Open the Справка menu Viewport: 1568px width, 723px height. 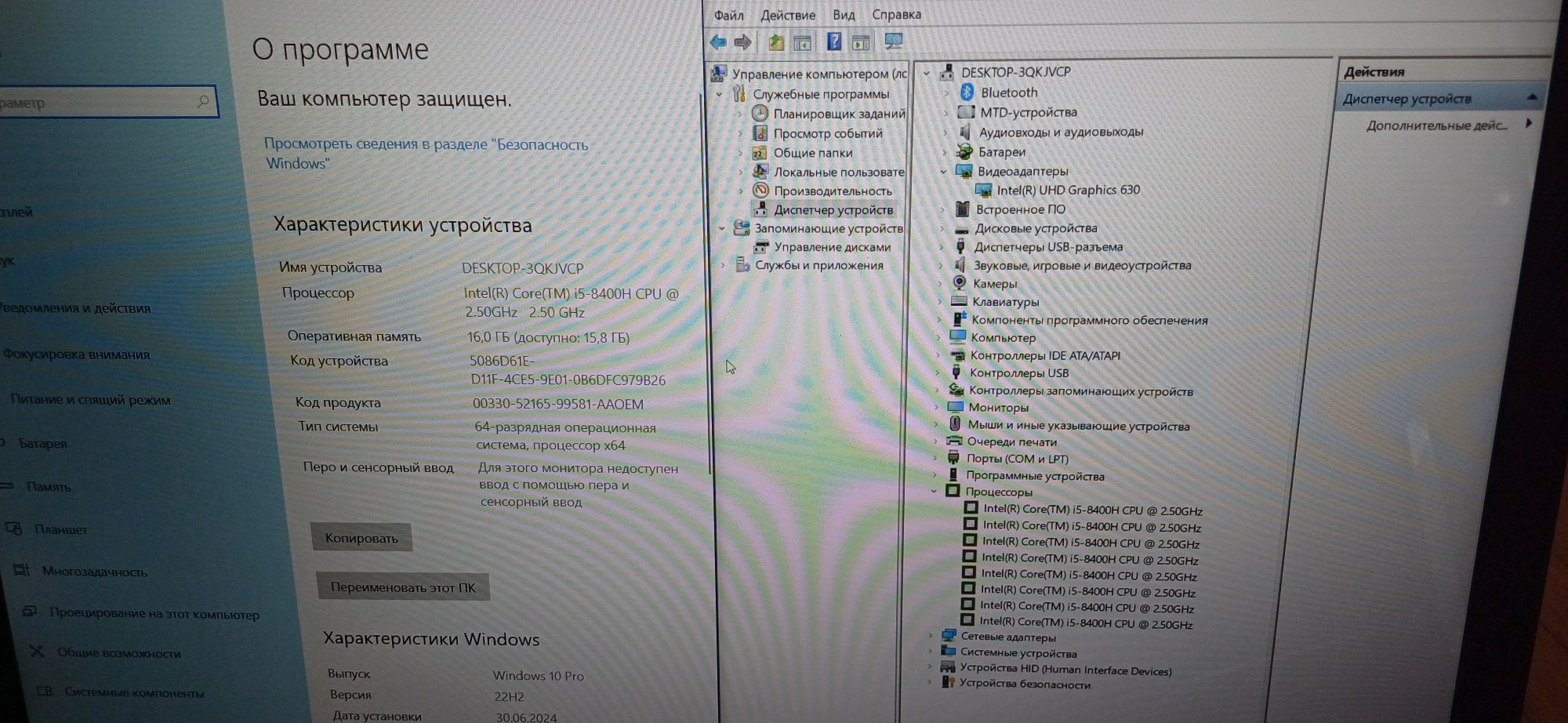point(896,14)
